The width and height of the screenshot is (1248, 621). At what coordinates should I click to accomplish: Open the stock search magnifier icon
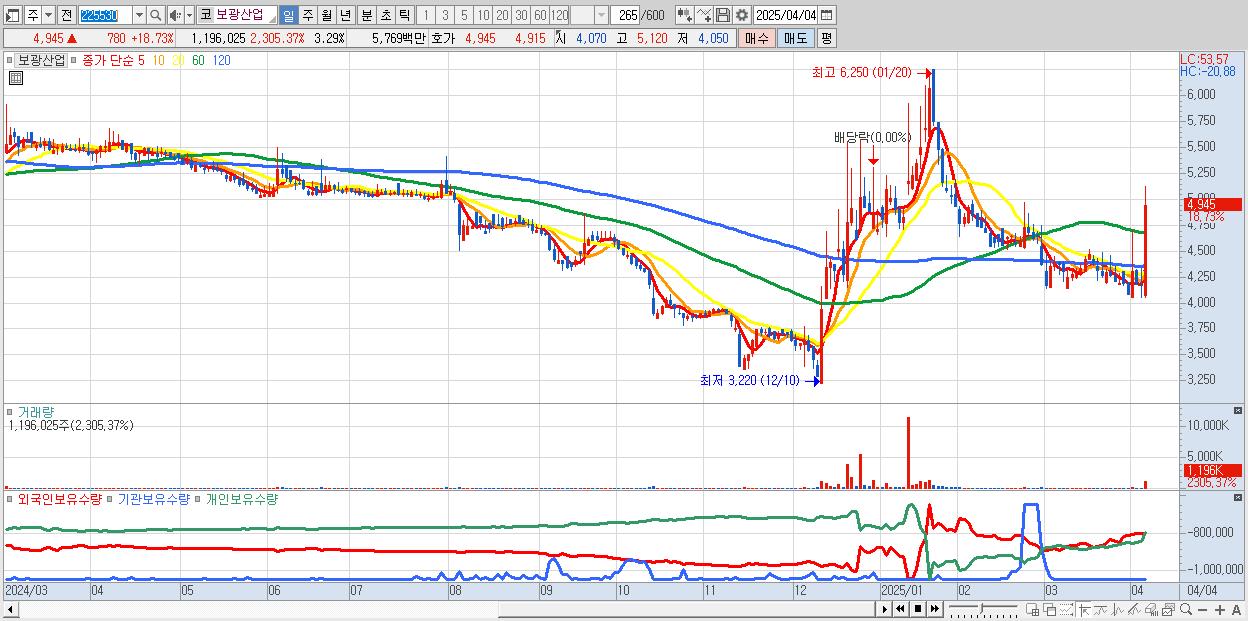tap(156, 15)
